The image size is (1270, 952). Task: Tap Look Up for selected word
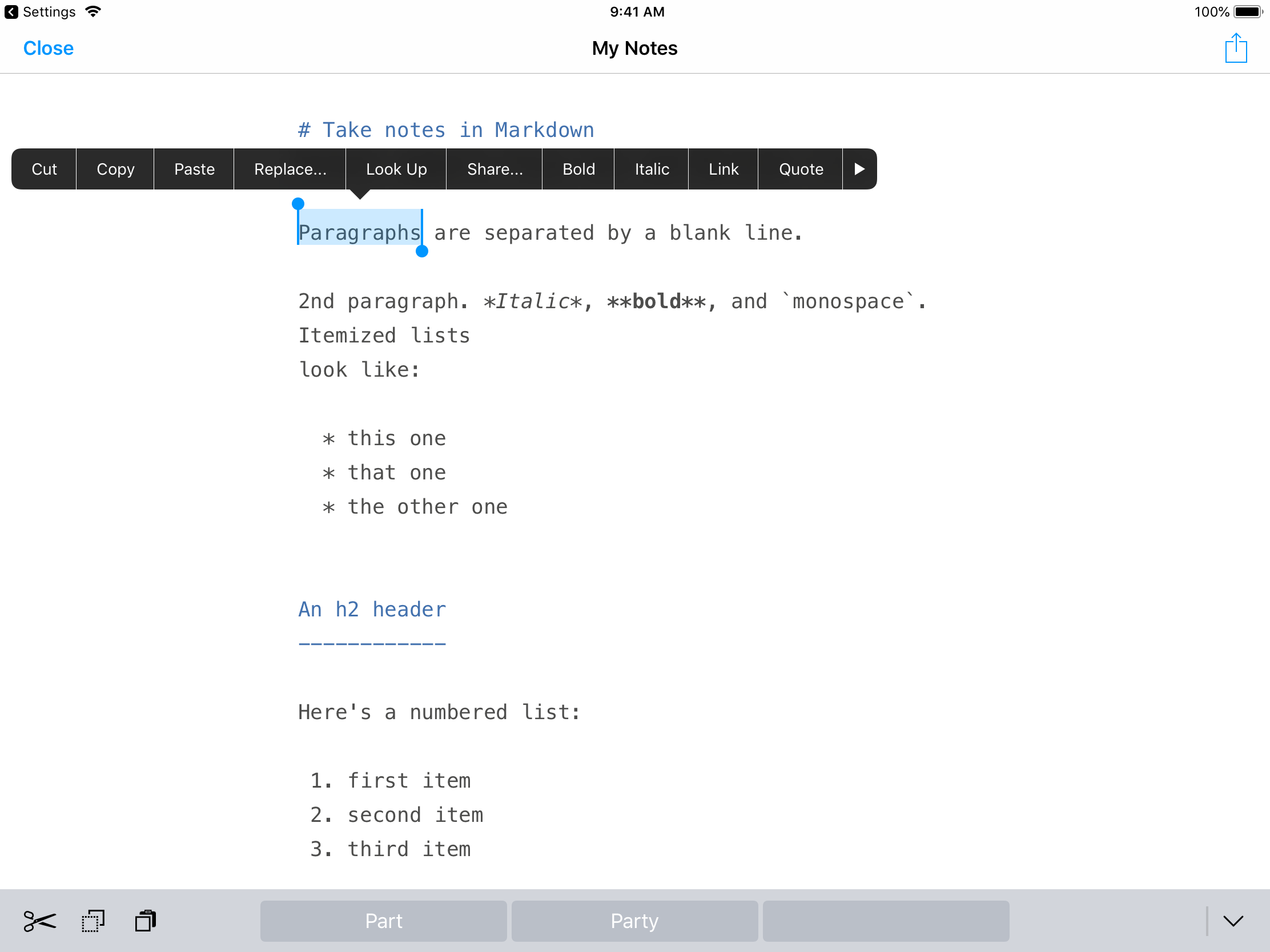[x=396, y=169]
